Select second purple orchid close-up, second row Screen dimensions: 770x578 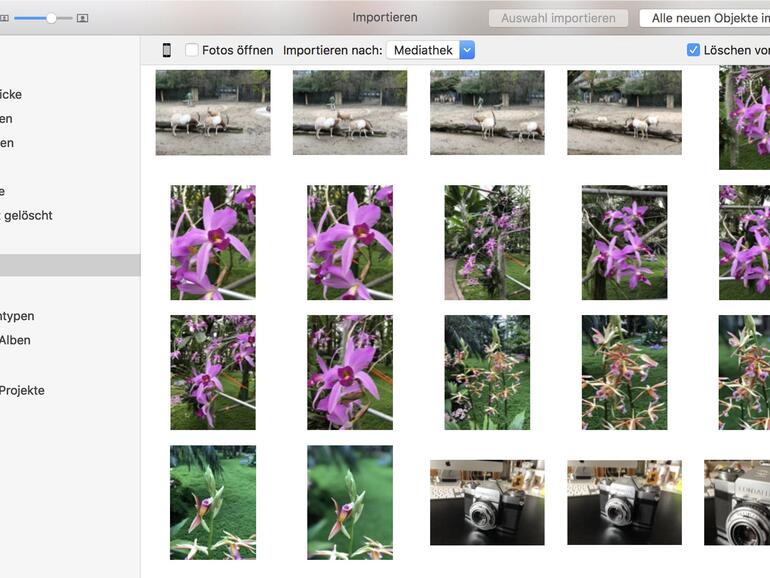click(x=350, y=243)
